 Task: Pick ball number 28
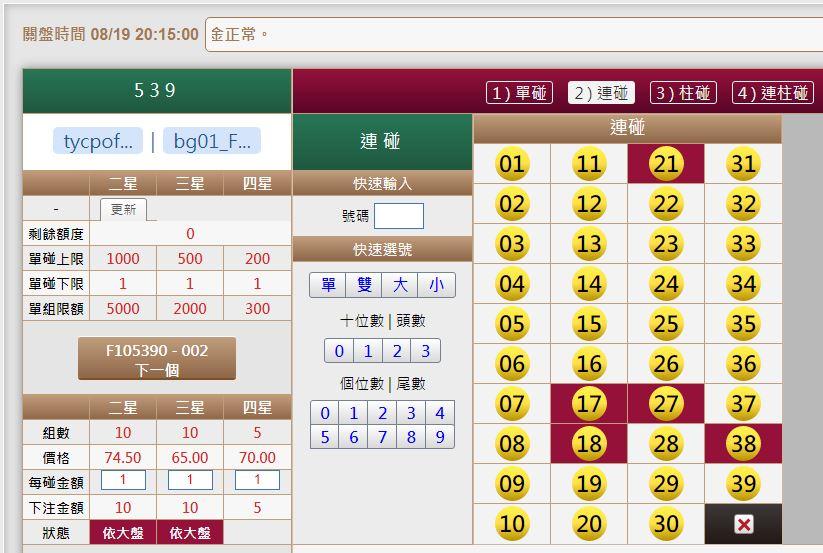(x=666, y=443)
